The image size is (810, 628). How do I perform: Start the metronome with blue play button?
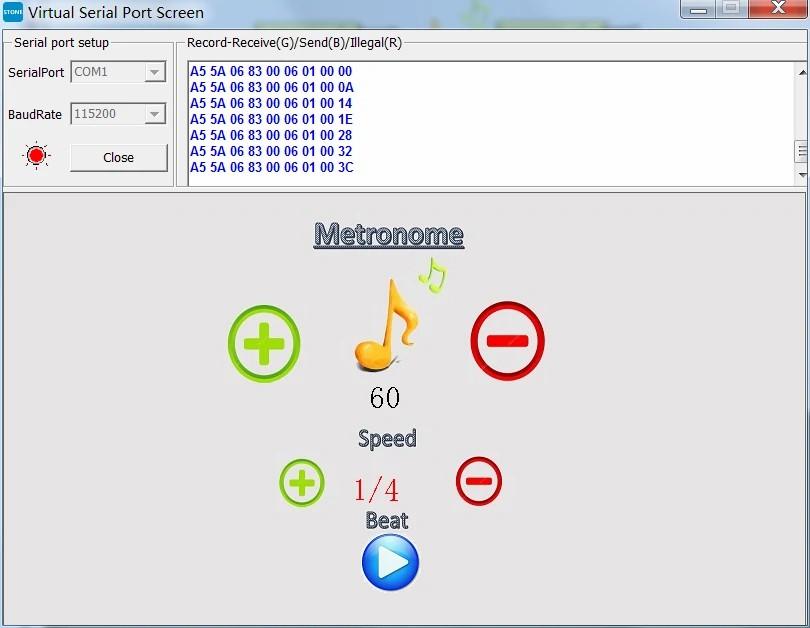390,562
